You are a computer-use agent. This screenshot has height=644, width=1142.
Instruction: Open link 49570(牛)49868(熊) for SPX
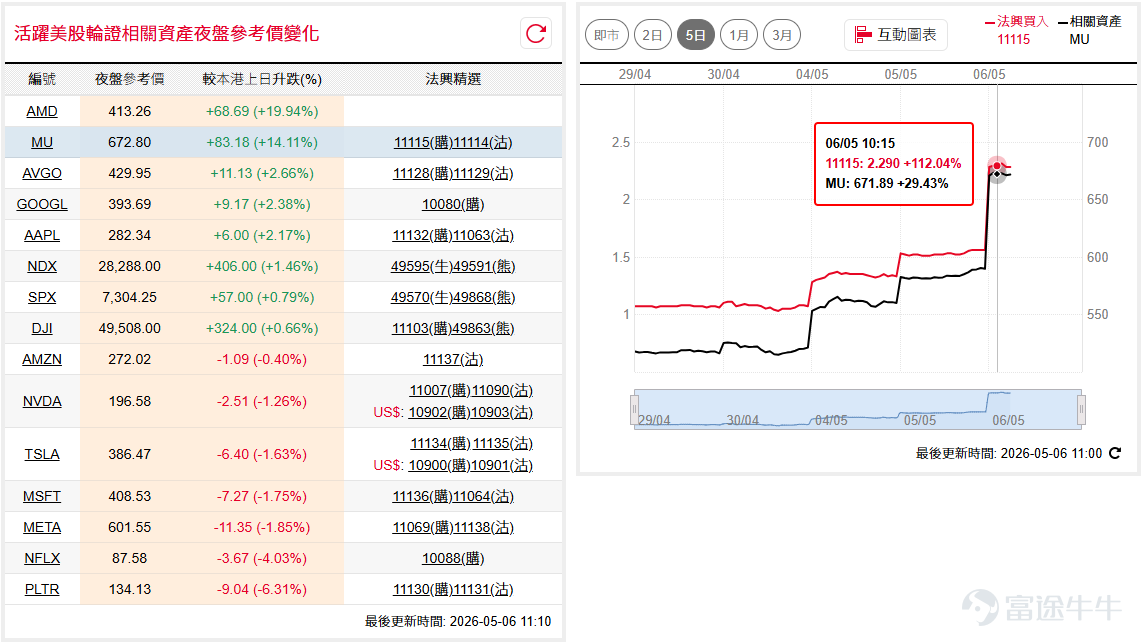point(453,297)
